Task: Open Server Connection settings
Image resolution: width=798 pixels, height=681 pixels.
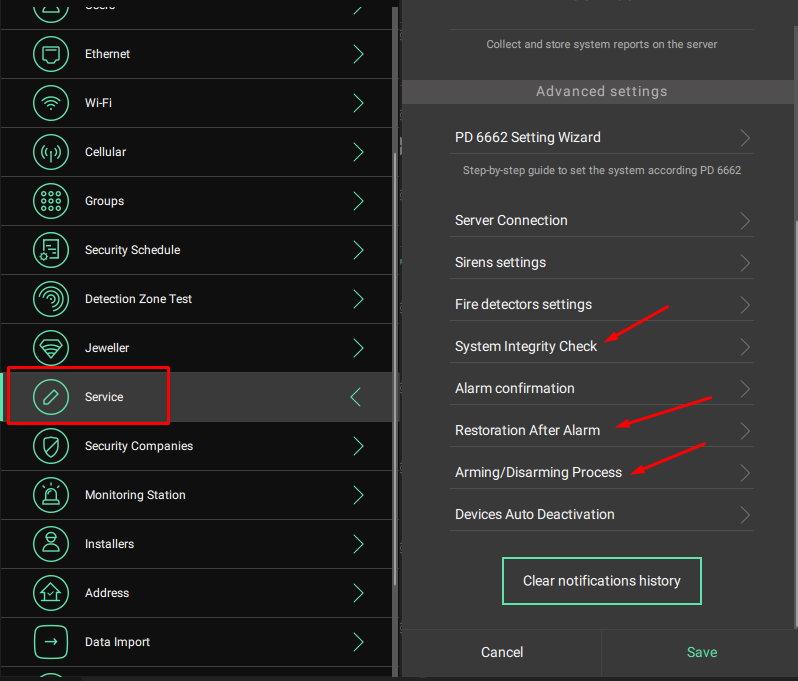Action: point(602,220)
